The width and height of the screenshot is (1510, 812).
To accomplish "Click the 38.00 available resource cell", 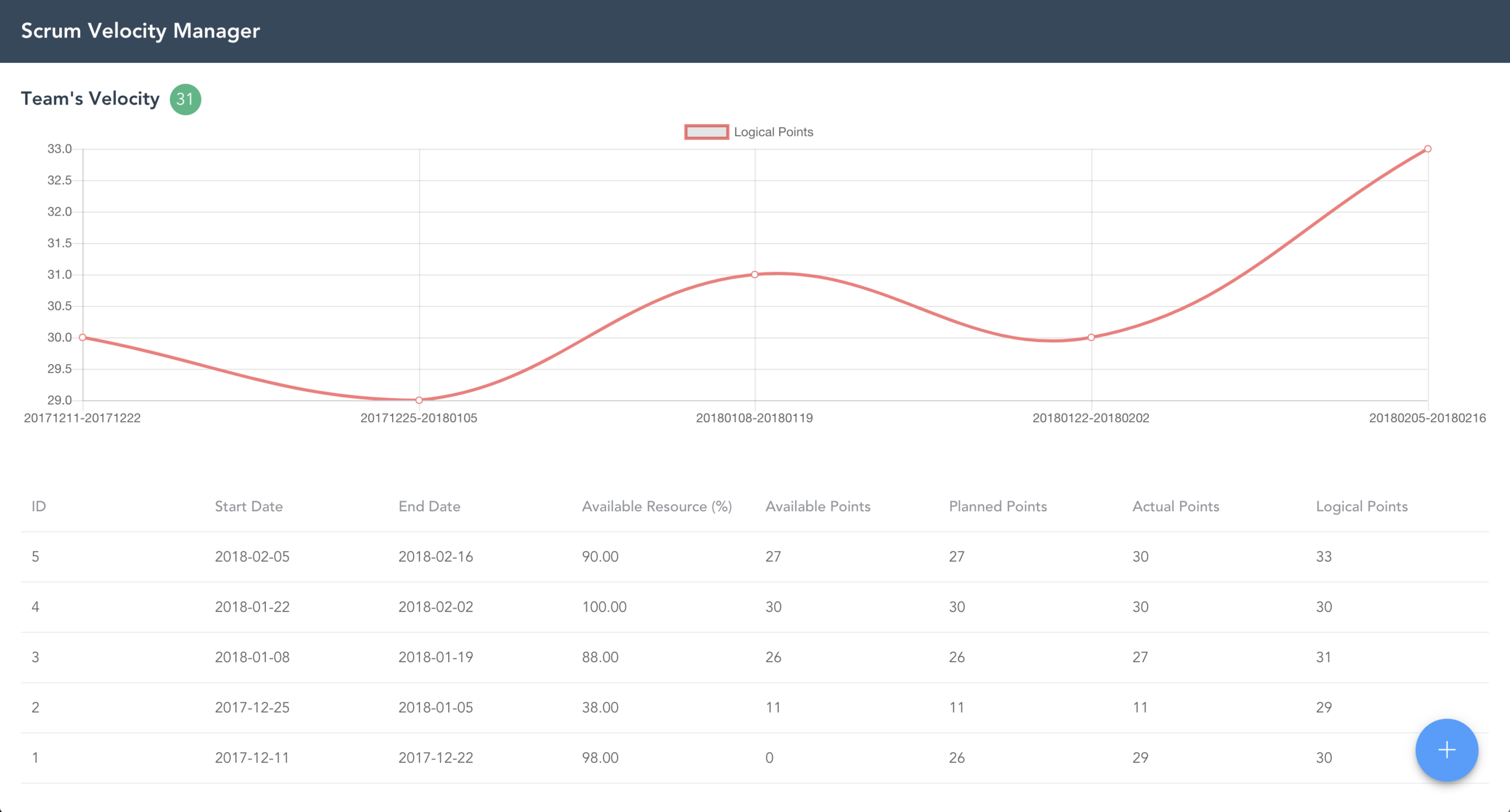I will click(600, 707).
